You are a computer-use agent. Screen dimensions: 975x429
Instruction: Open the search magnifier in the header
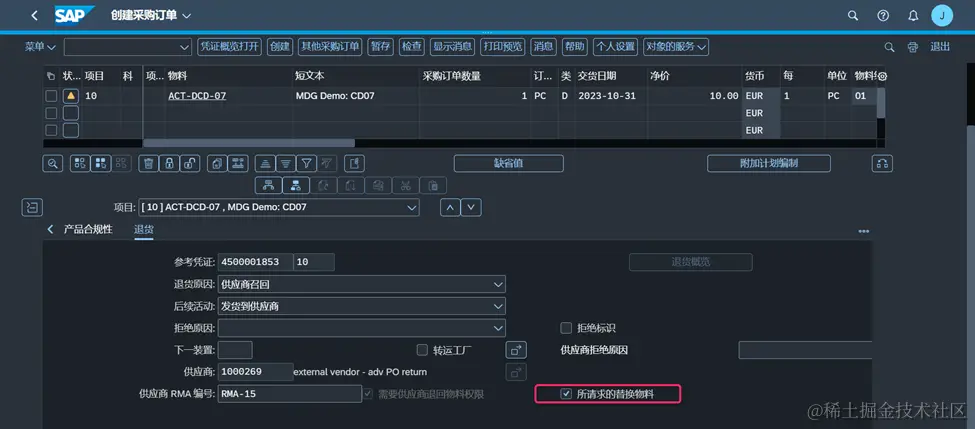(x=853, y=16)
